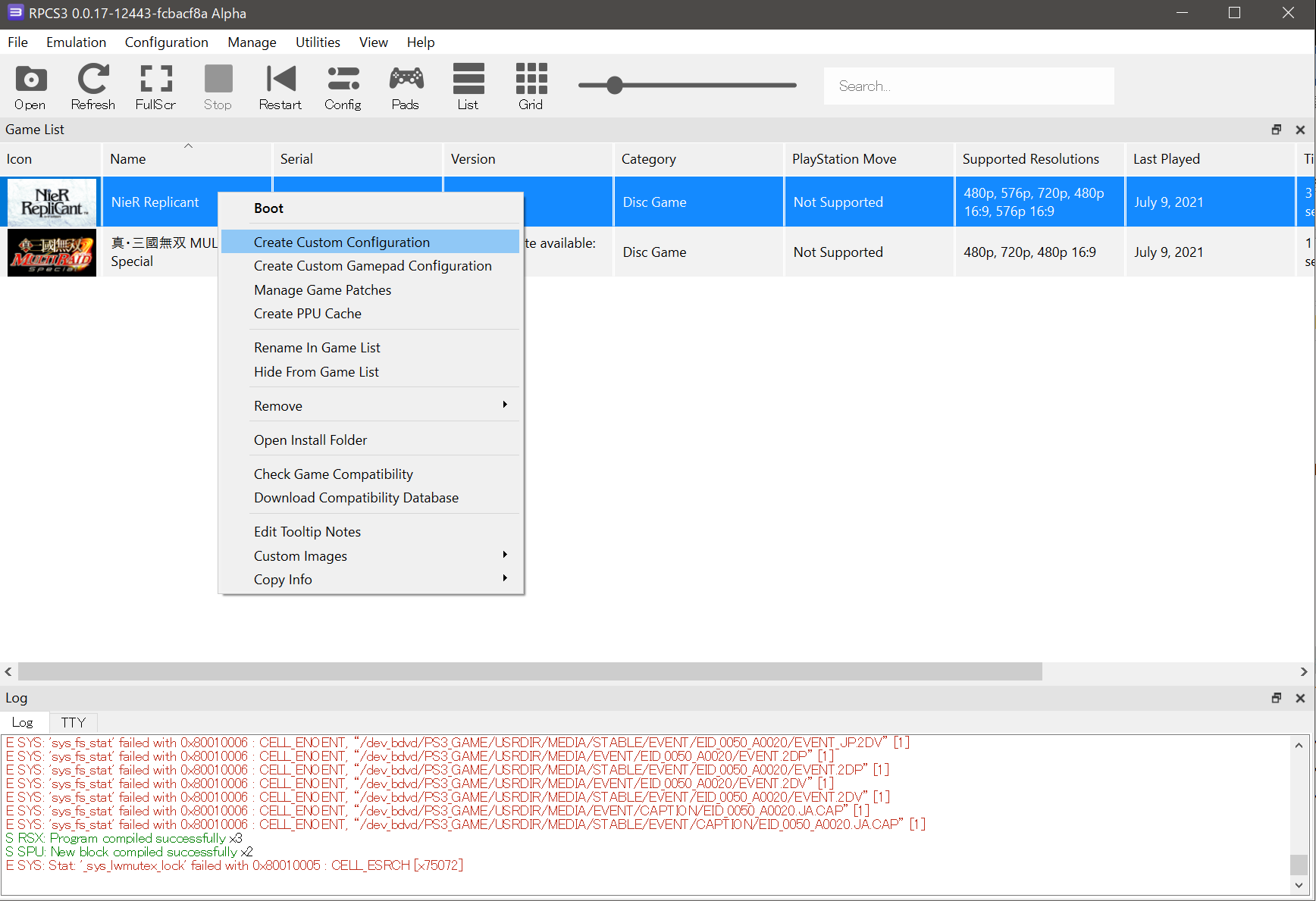
Task: Click the Stop emulation icon
Action: tap(218, 86)
